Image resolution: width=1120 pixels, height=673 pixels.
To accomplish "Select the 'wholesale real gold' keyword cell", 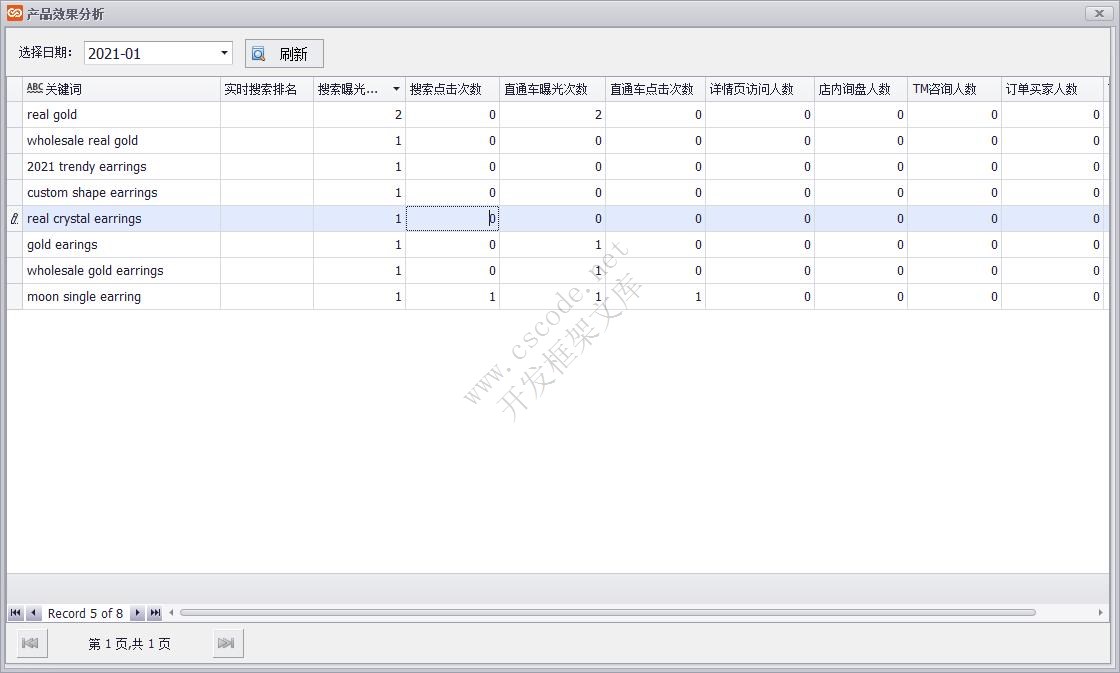I will coord(121,141).
